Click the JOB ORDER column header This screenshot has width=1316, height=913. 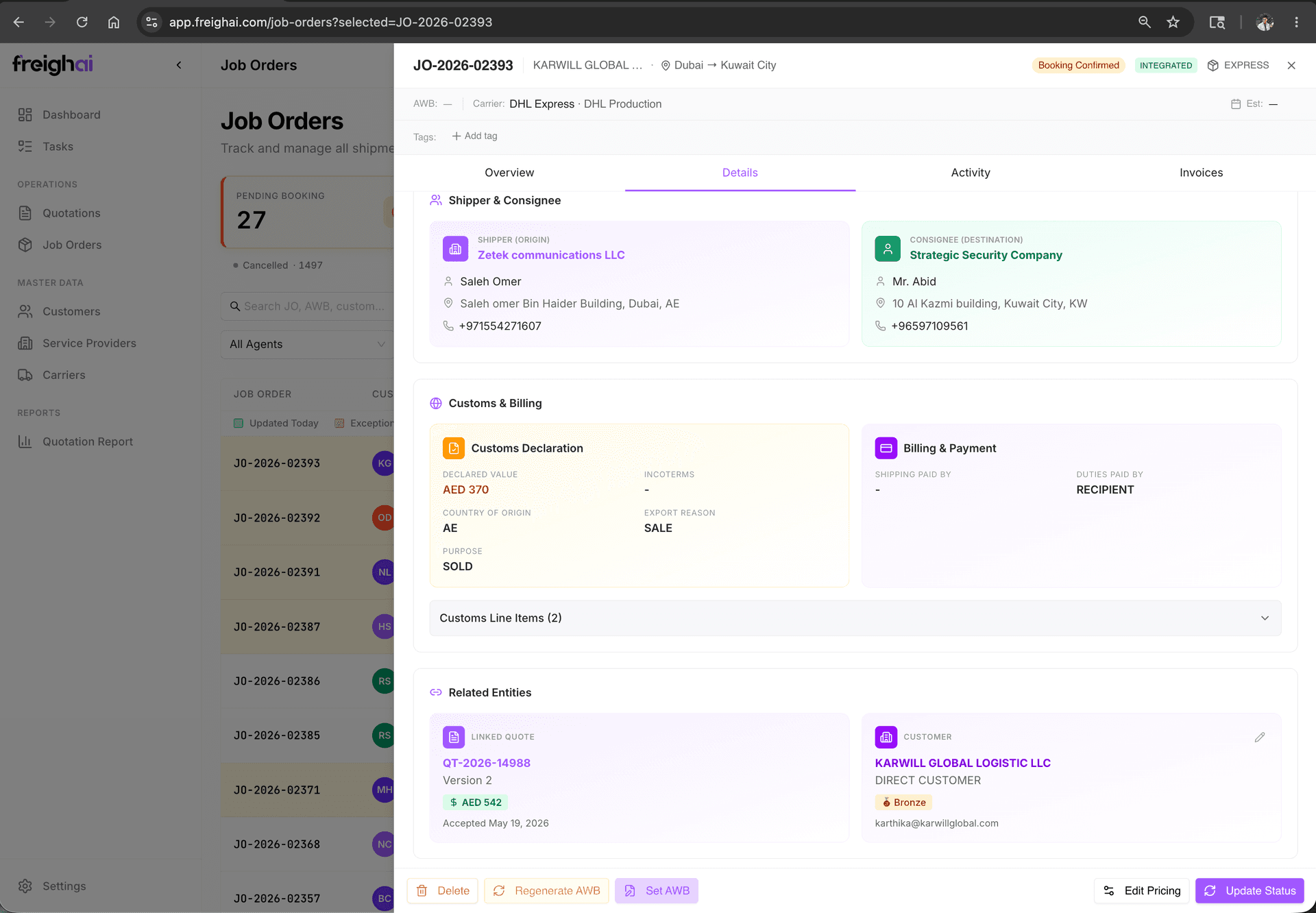[263, 394]
